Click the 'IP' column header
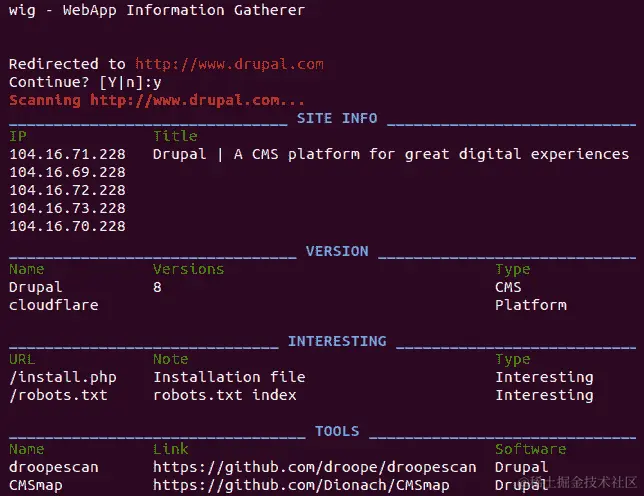The image size is (644, 496). [18, 136]
